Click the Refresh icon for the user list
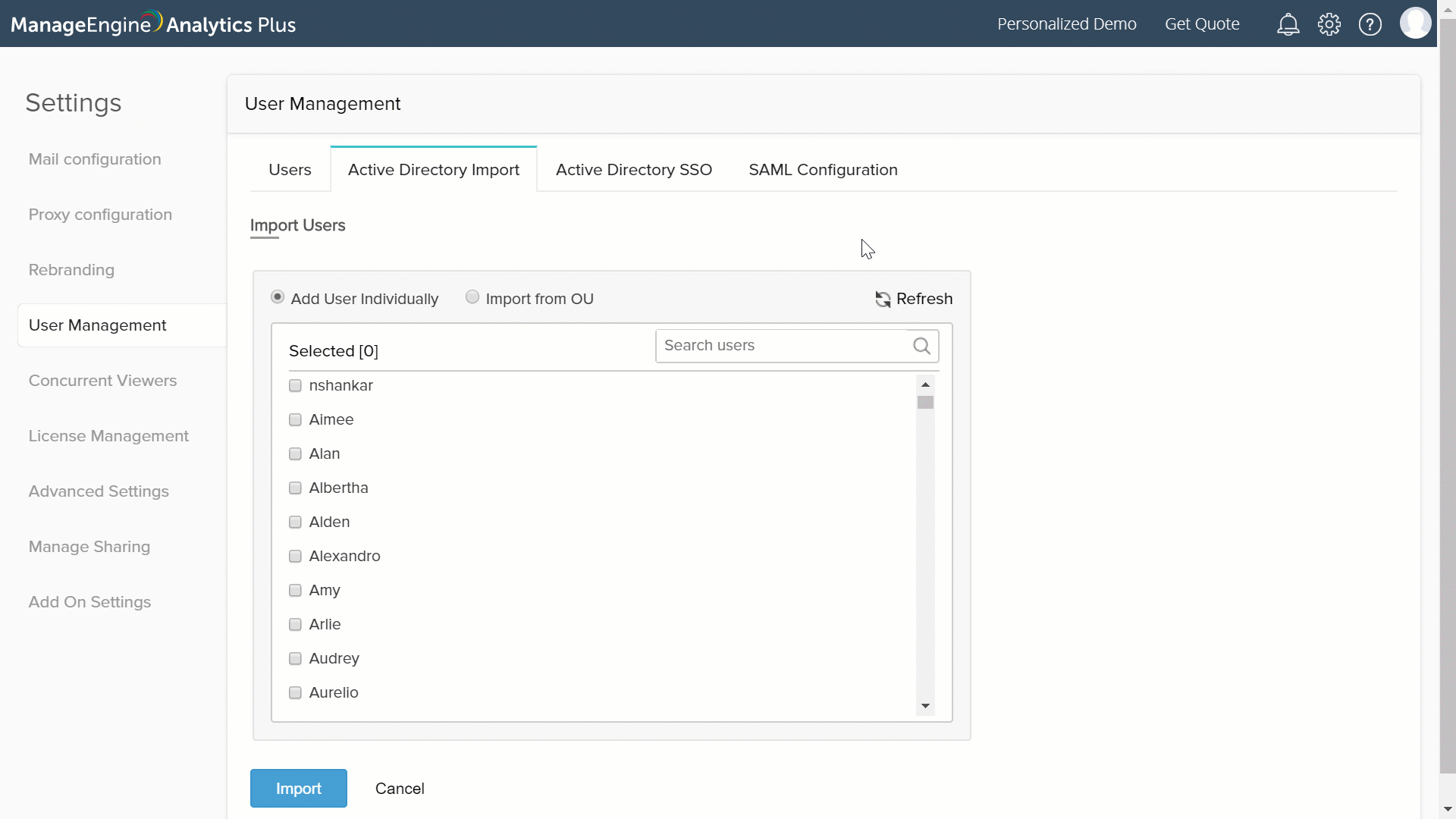Viewport: 1456px width, 819px height. pos(883,299)
